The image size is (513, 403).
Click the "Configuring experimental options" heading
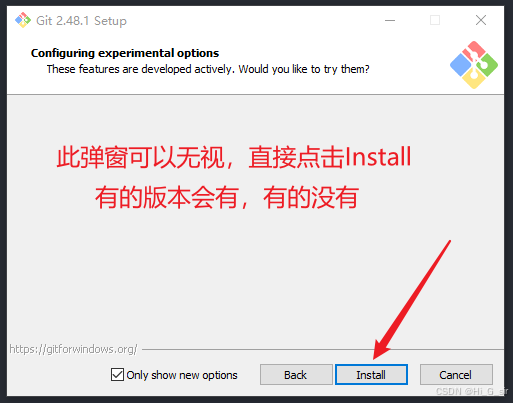[x=125, y=53]
